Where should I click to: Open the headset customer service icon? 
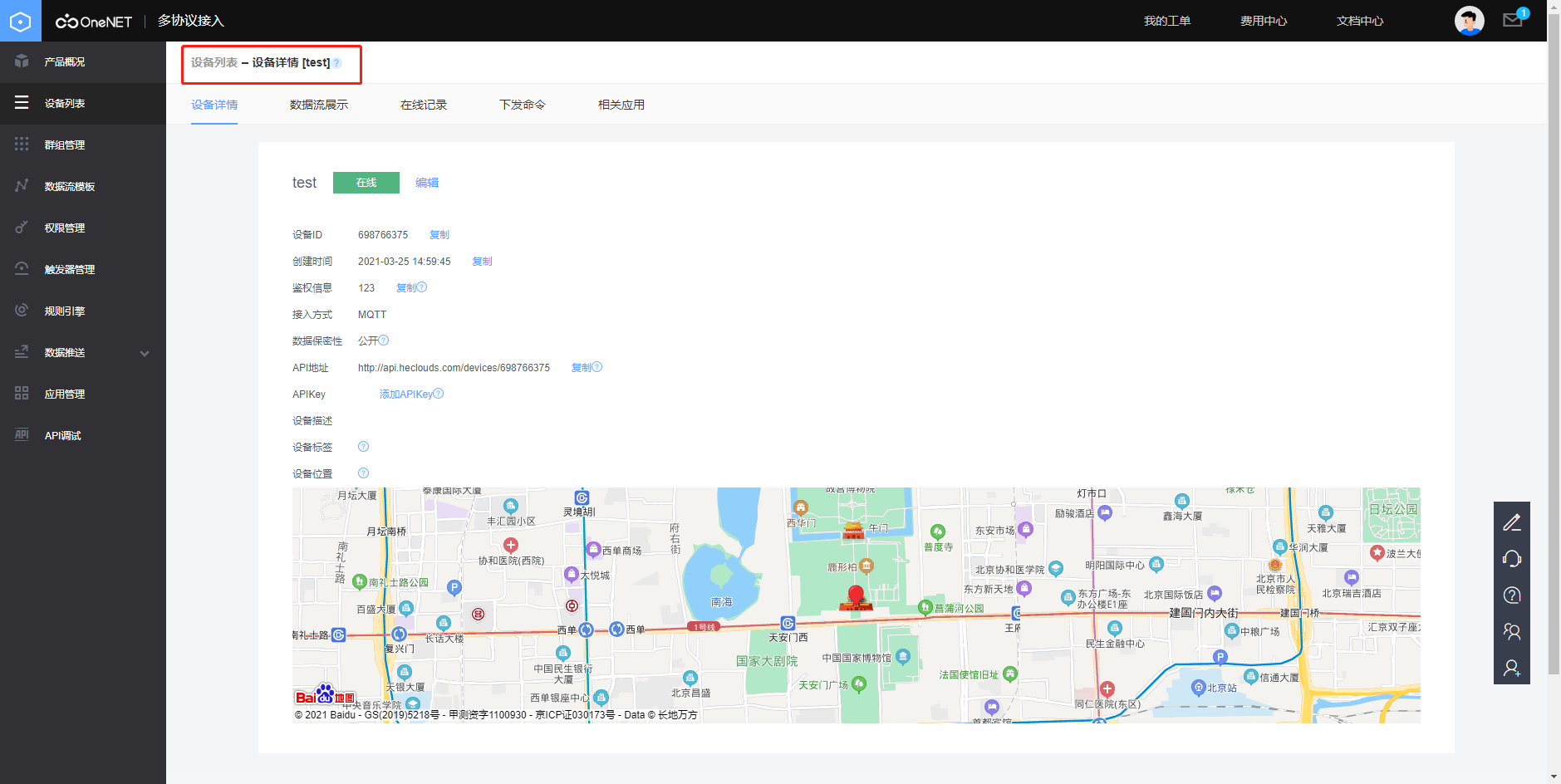coord(1512,559)
